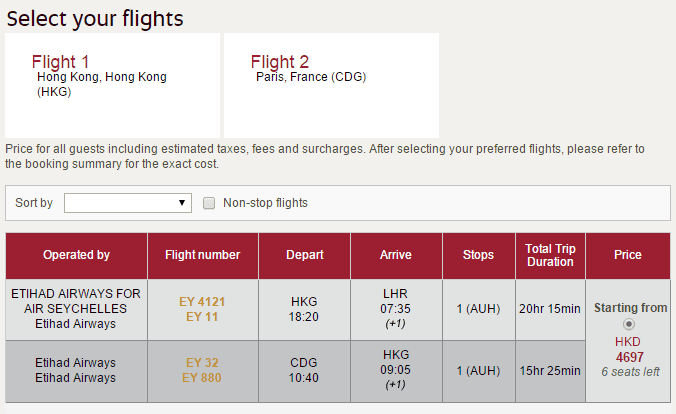This screenshot has height=414, width=676.
Task: View details for flight EY 32
Action: (x=202, y=362)
